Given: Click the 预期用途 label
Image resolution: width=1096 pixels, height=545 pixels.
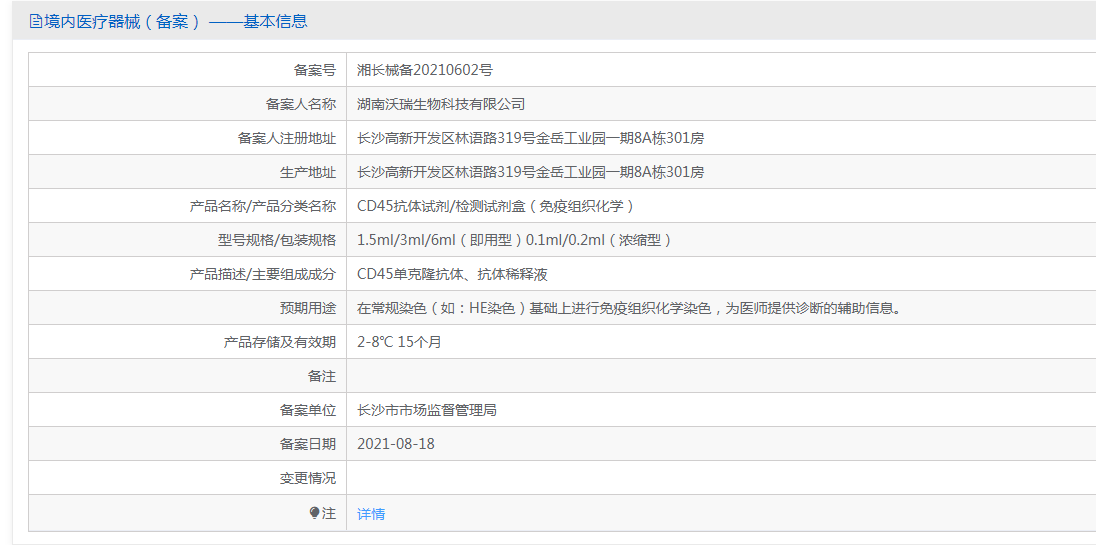Looking at the screenshot, I should pos(308,308).
